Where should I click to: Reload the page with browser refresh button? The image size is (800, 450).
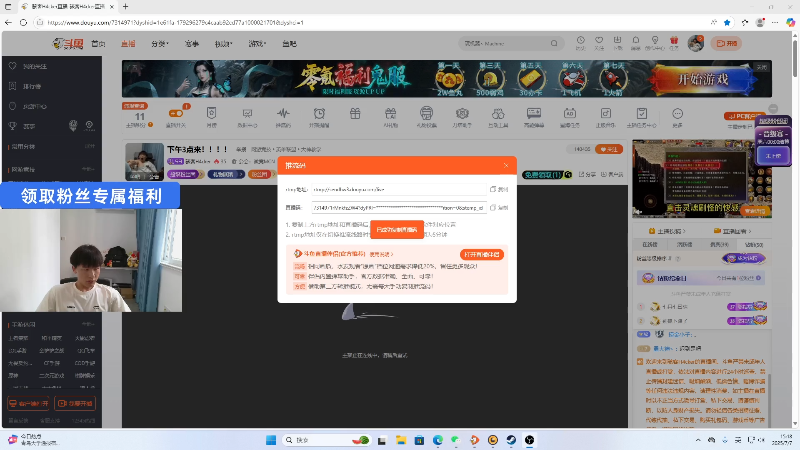23,22
